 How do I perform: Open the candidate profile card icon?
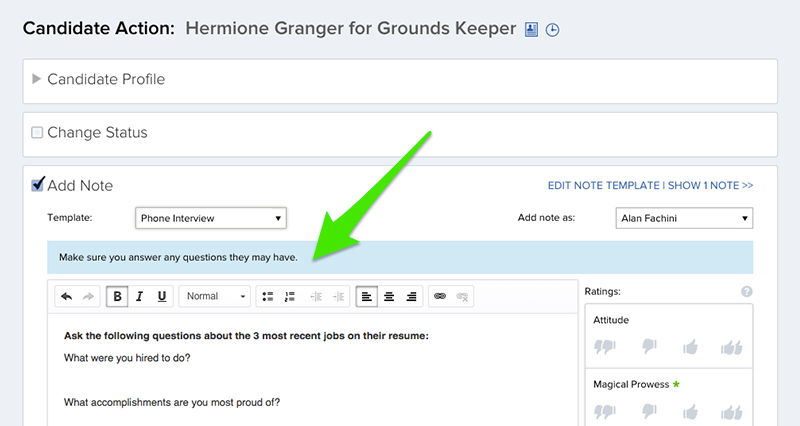coord(531,30)
